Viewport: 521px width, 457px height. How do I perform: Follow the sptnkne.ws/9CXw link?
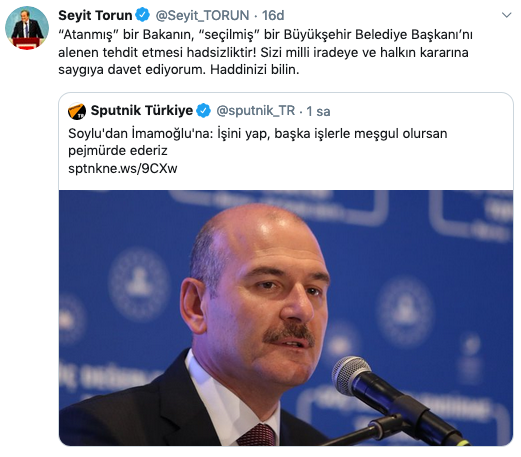click(x=123, y=169)
